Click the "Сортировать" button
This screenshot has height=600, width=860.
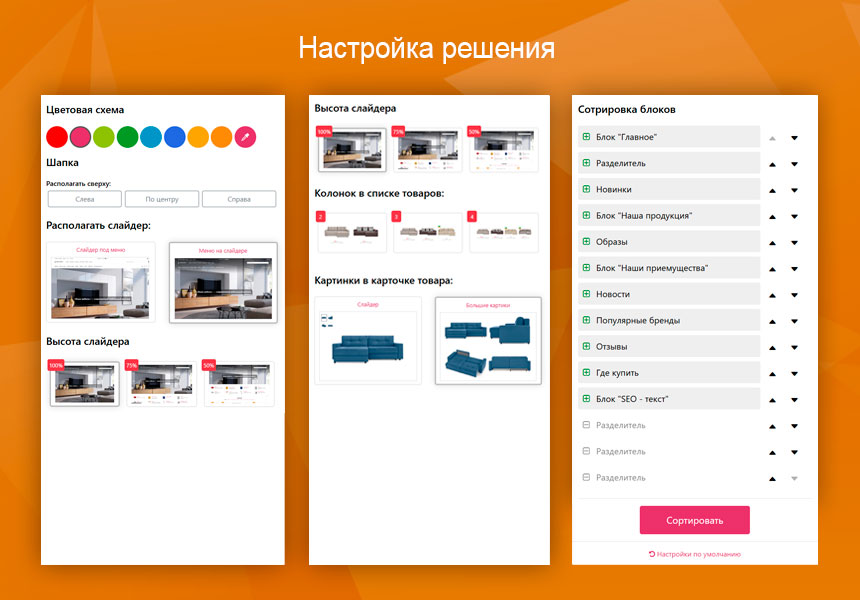click(x=695, y=519)
